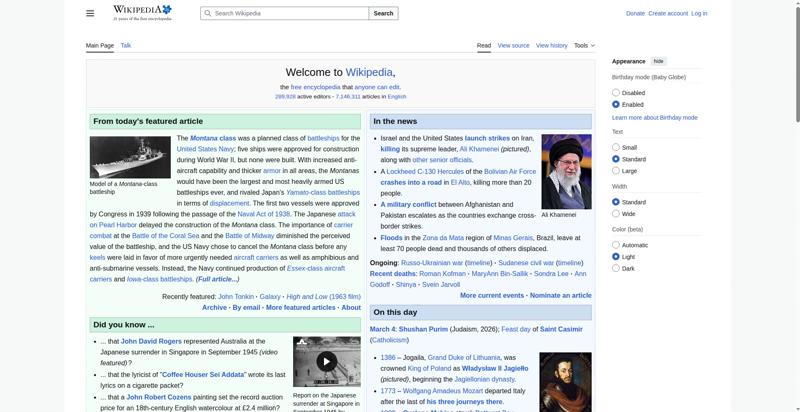Switch to the Talk tab
This screenshot has height=412, width=800.
pos(126,45)
